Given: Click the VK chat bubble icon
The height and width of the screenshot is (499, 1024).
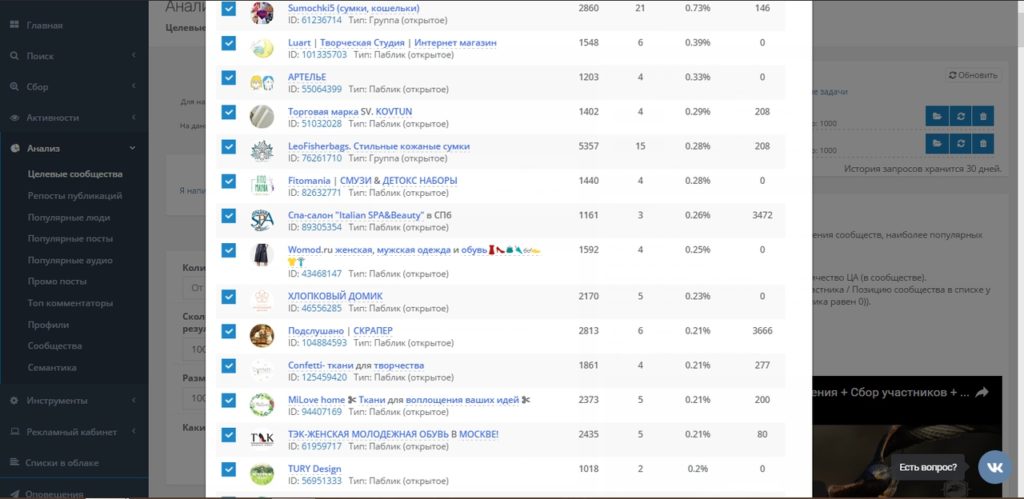Looking at the screenshot, I should 995,467.
